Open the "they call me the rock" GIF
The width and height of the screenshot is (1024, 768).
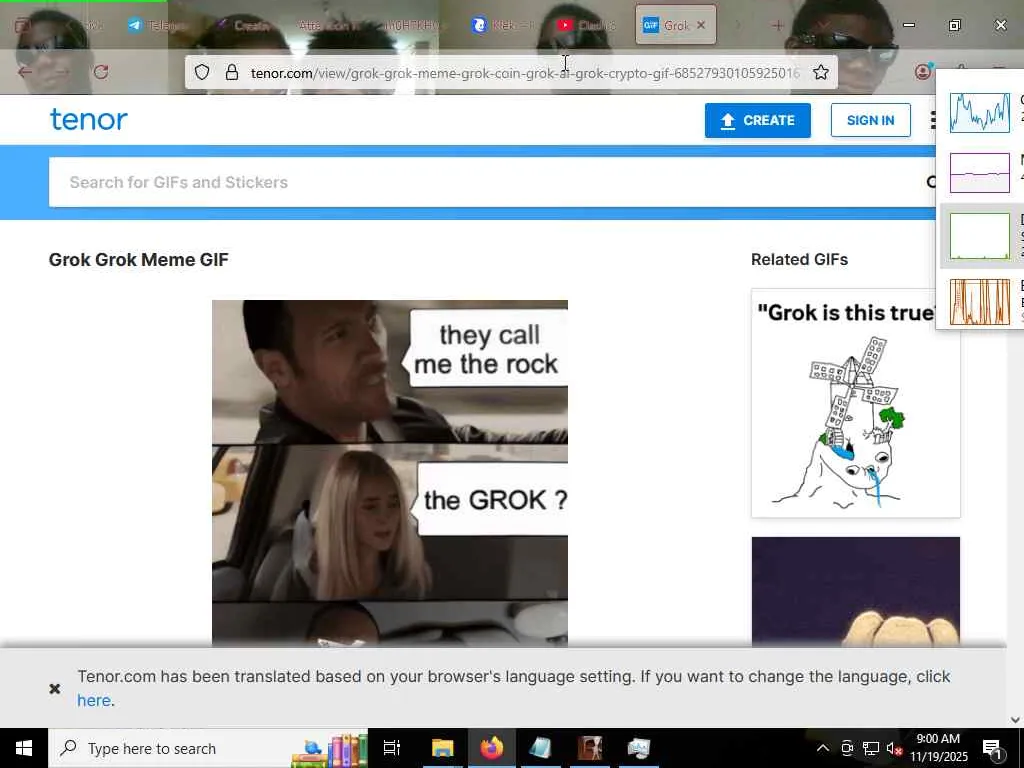coord(390,473)
